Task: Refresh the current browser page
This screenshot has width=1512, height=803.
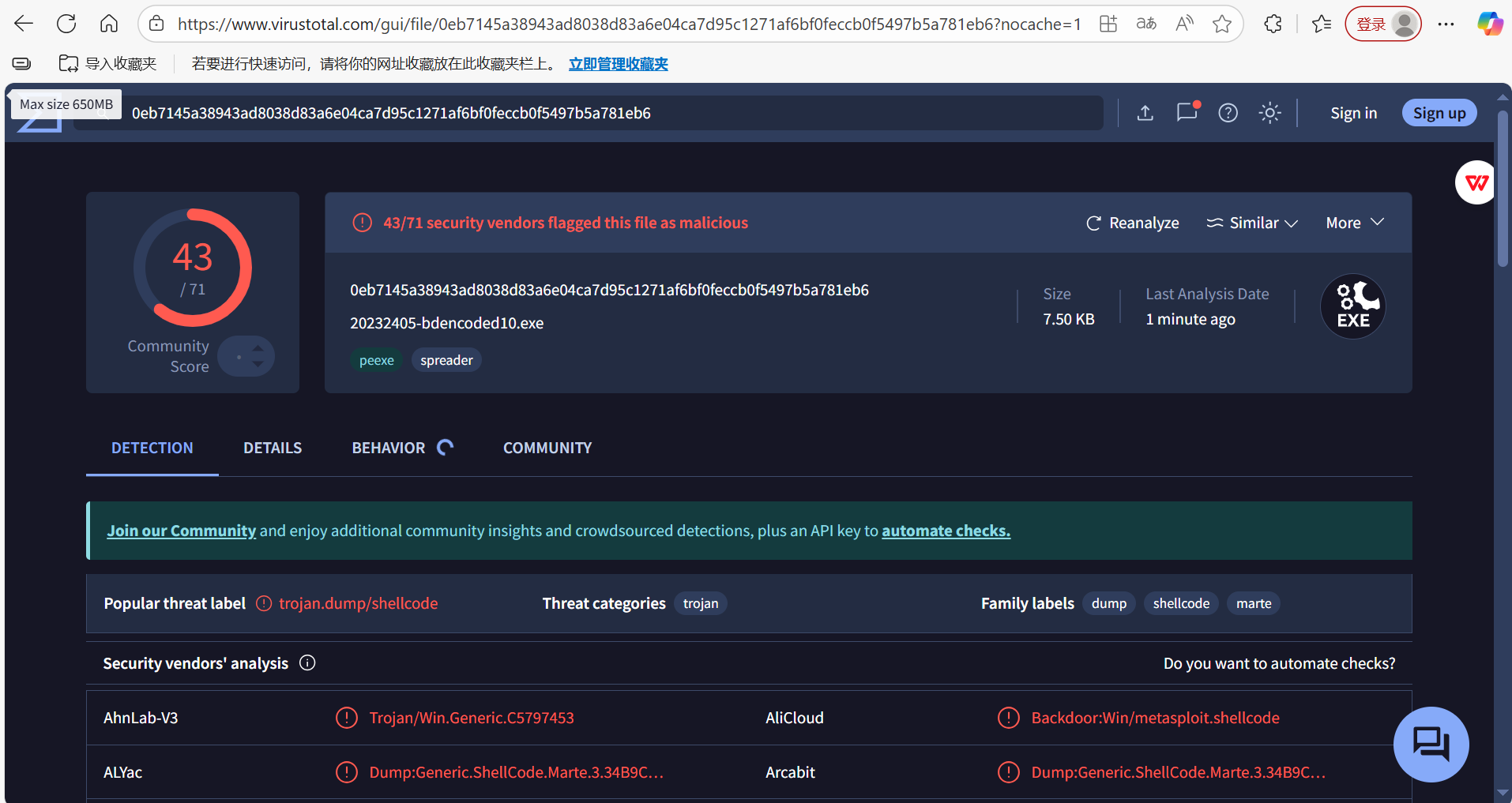Action: [66, 24]
